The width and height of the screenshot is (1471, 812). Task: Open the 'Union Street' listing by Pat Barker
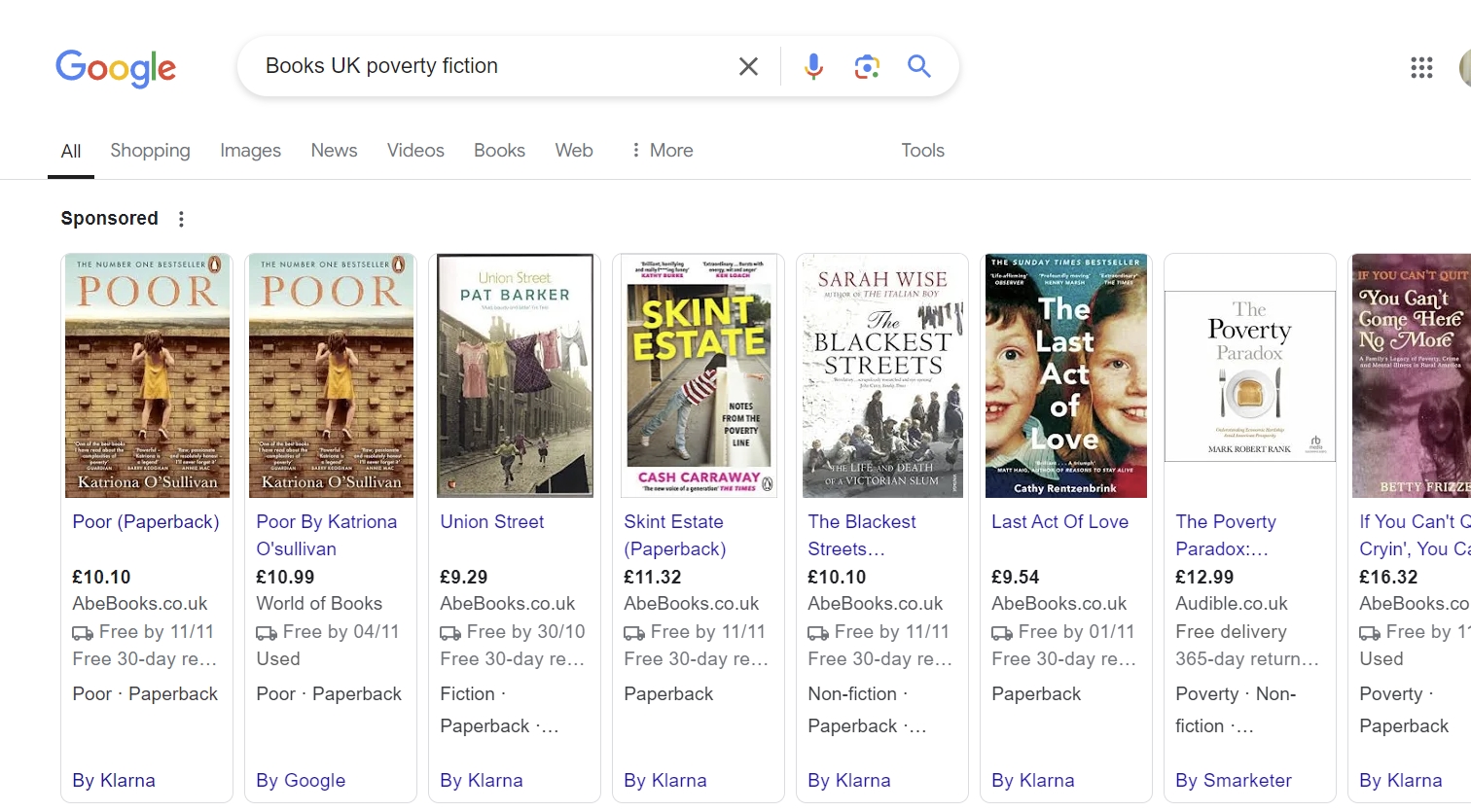click(x=491, y=522)
